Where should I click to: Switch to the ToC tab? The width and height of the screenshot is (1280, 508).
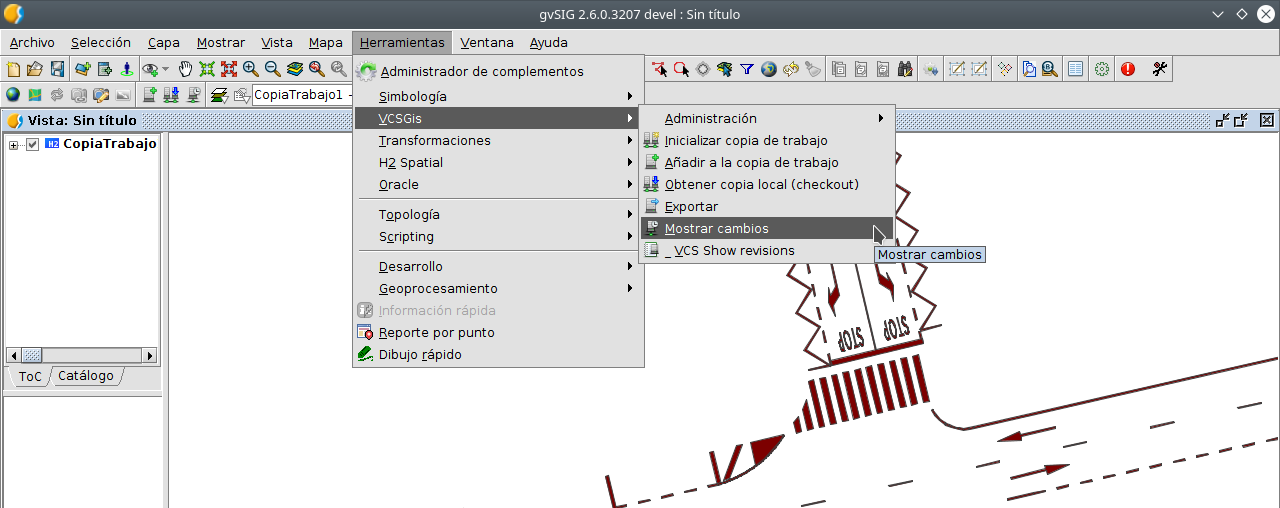click(30, 377)
